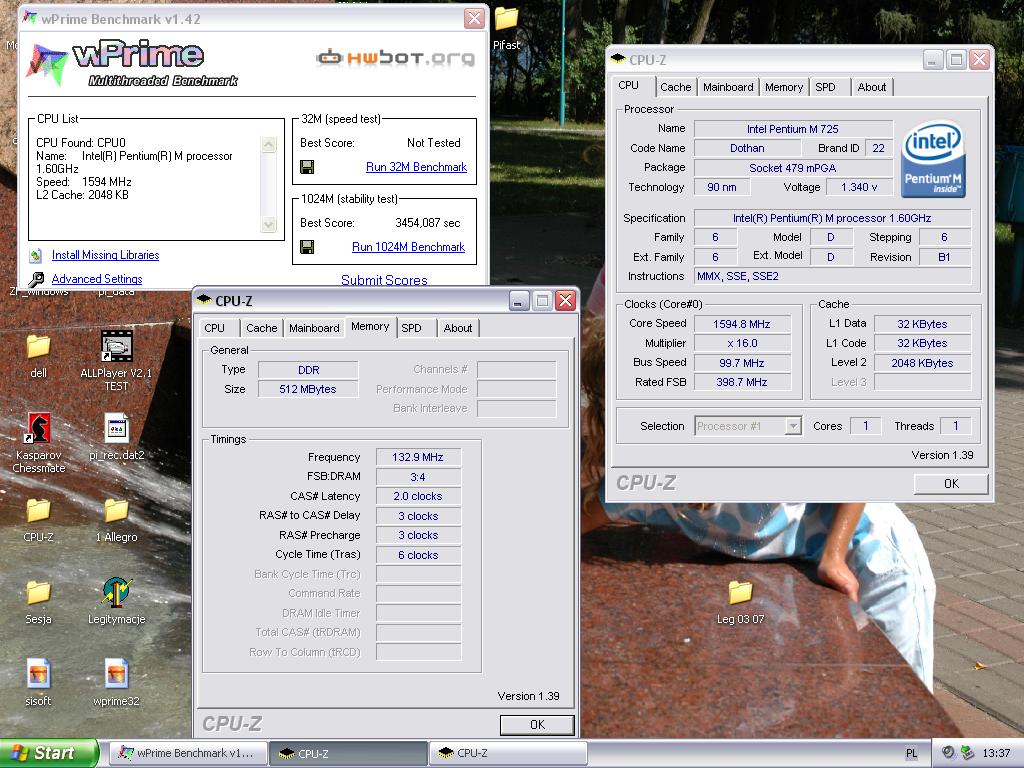Click the second CPU-Z taskbar button
Screen dimensions: 1024x768
click(507, 753)
